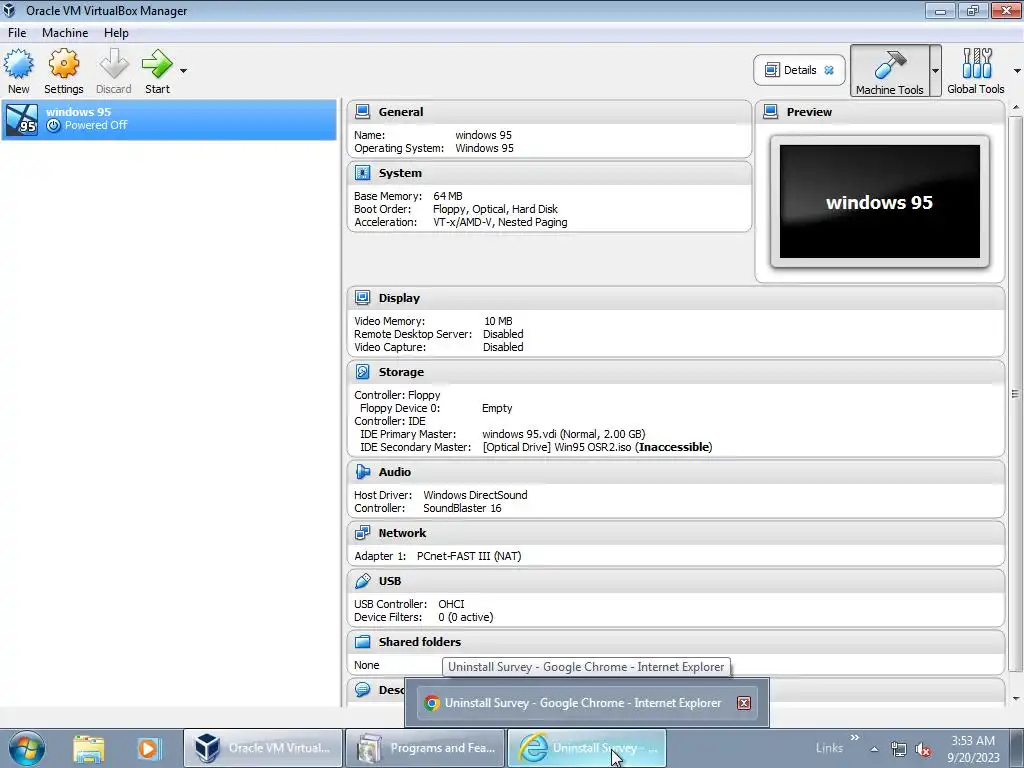The height and width of the screenshot is (768, 1024).
Task: Click the Base Memory '64 MB' value
Action: pyautogui.click(x=448, y=196)
